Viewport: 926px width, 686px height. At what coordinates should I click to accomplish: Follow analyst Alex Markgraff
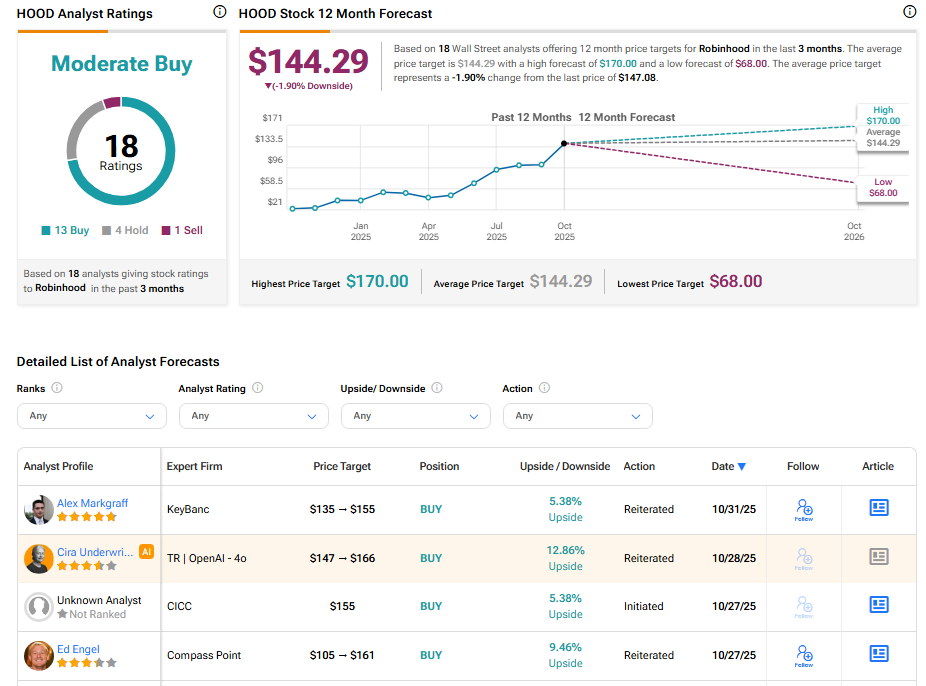[x=803, y=510]
